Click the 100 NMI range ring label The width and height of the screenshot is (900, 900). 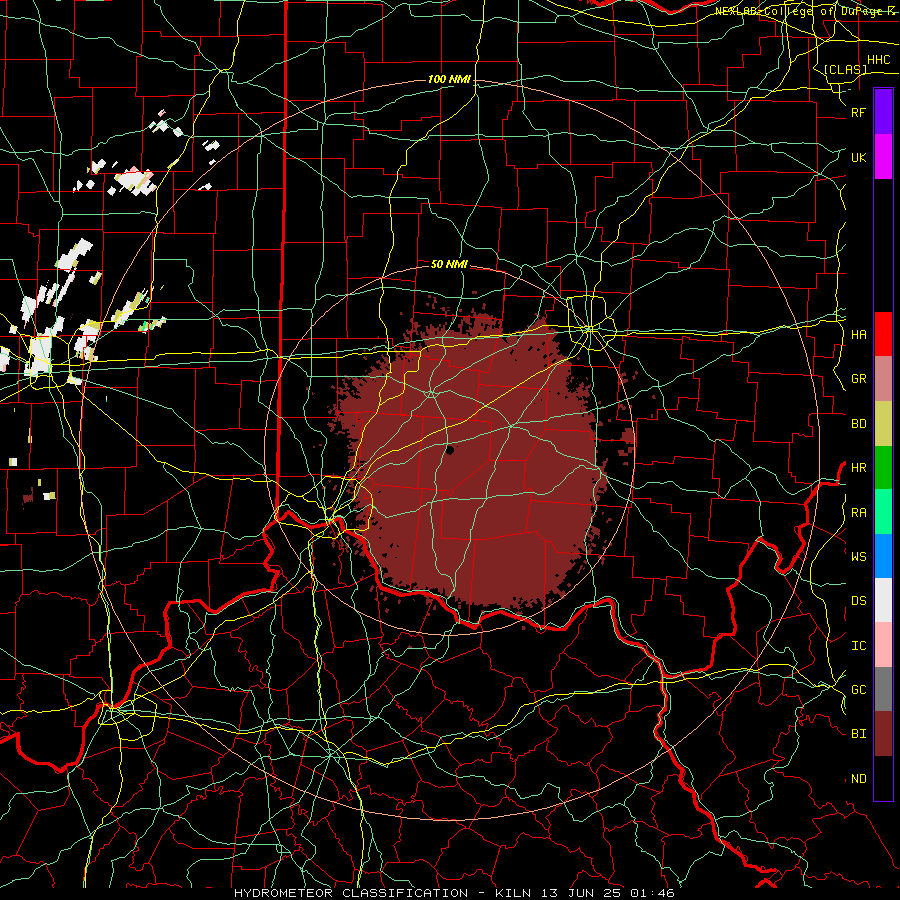coord(449,79)
